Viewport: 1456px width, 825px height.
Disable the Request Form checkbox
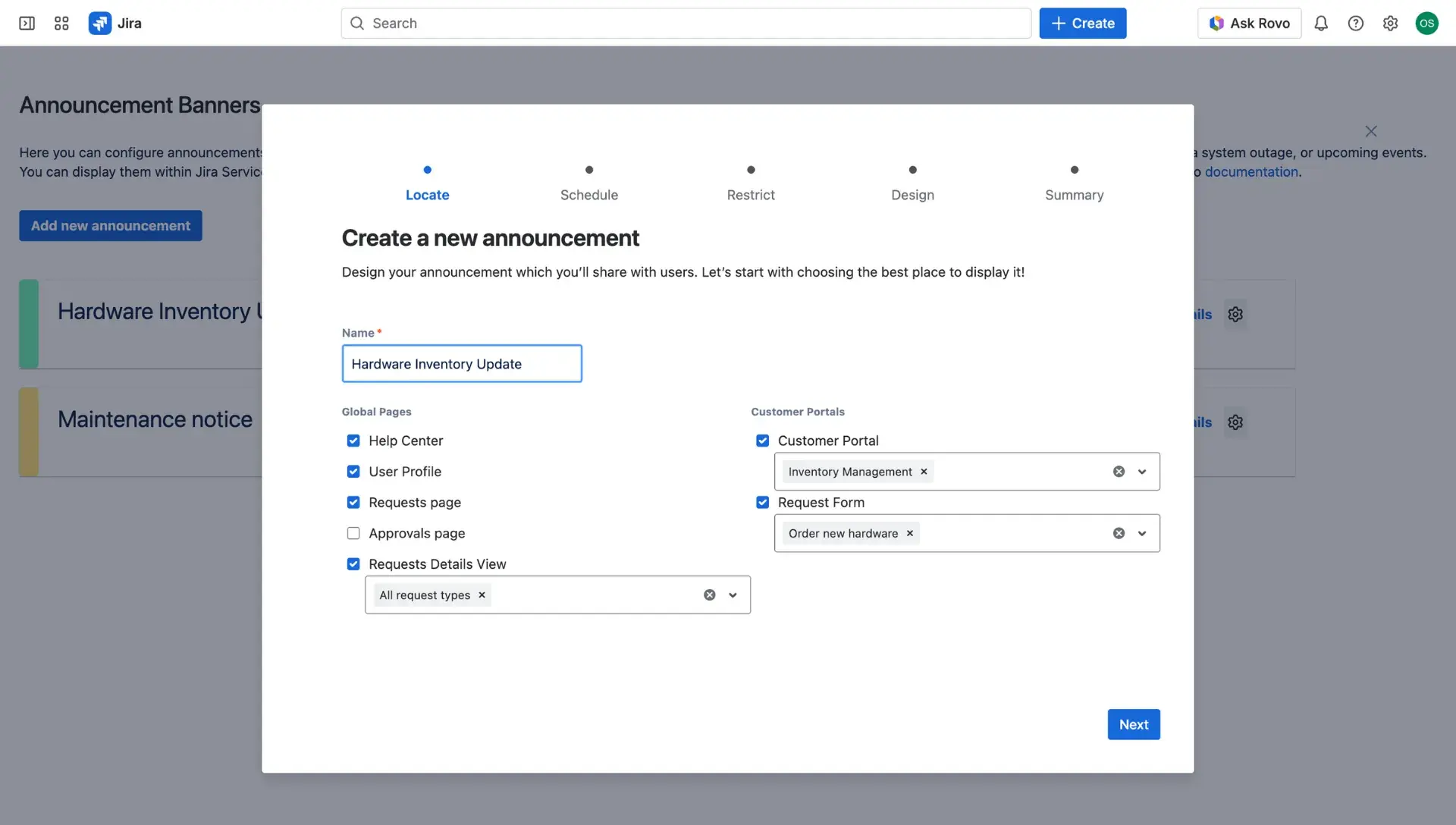[x=762, y=502]
